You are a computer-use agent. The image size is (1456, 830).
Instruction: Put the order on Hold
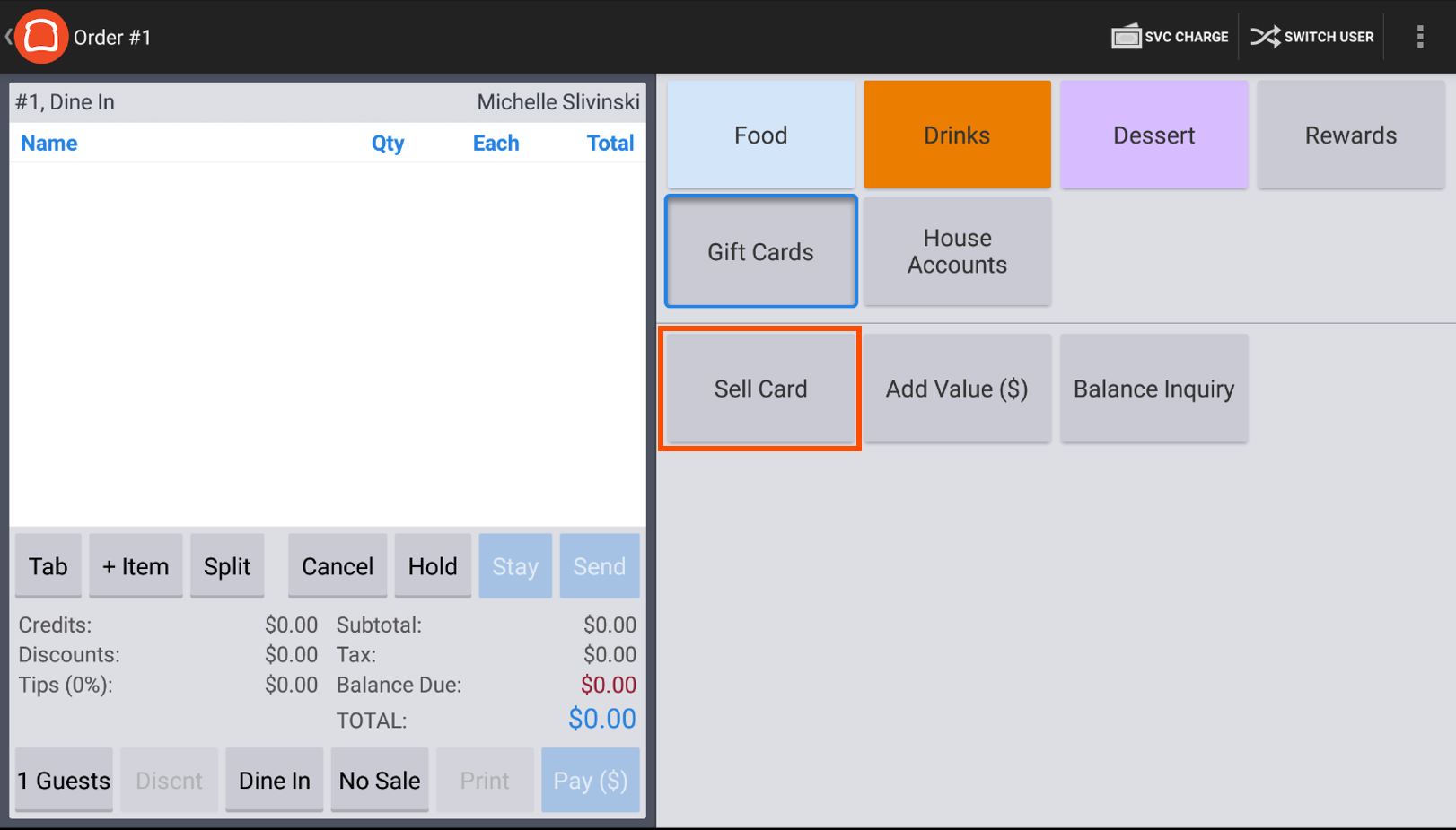tap(433, 566)
